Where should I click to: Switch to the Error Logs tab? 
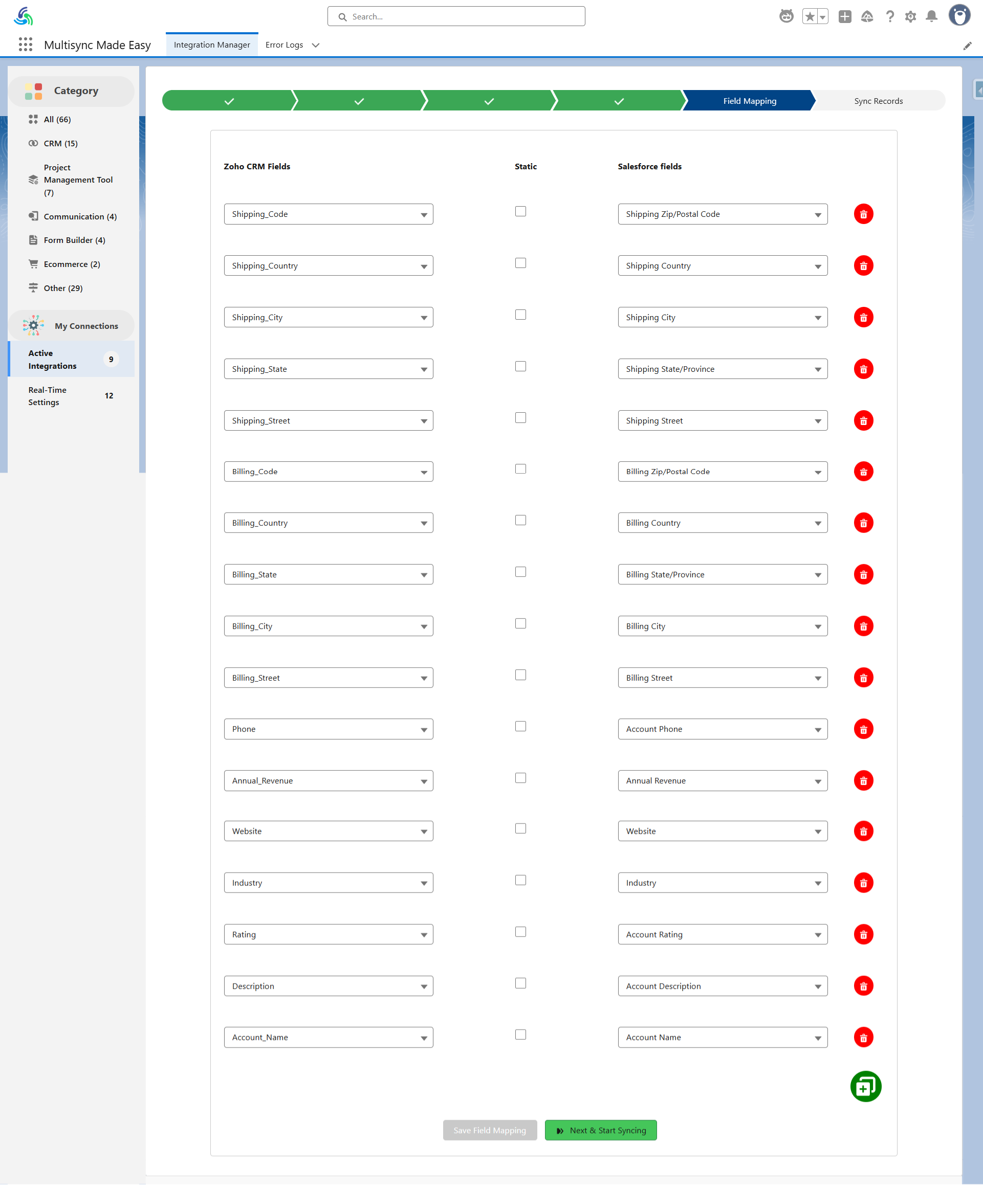(284, 44)
